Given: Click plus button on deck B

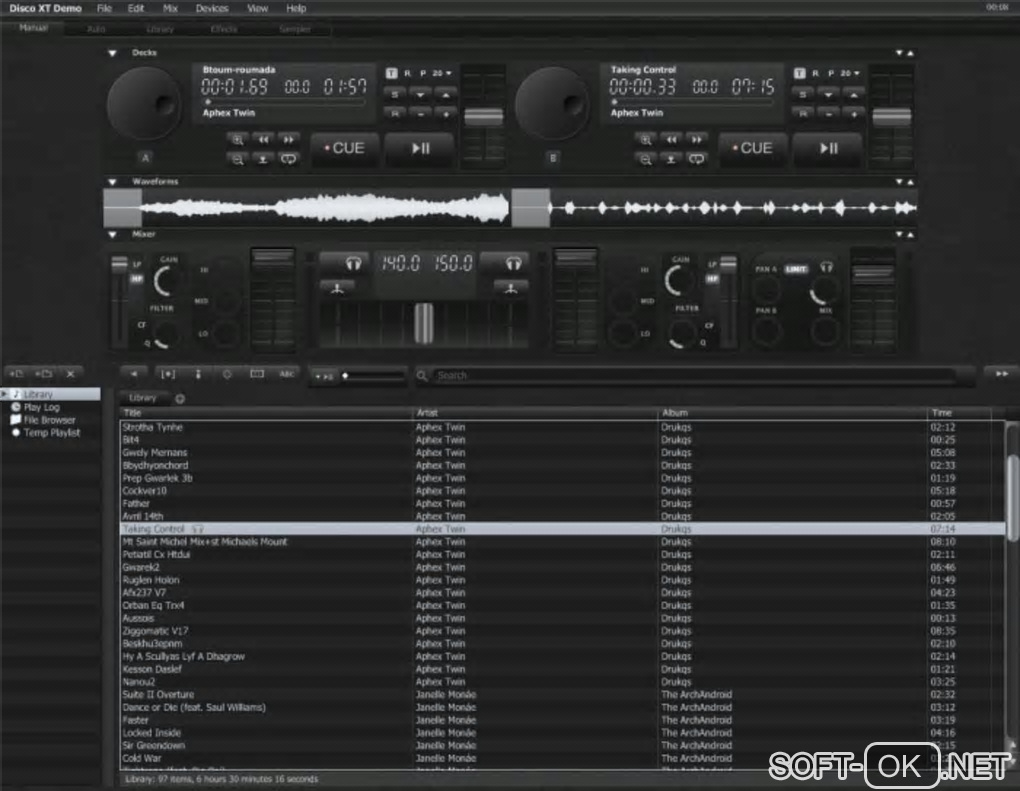Looking at the screenshot, I should tap(853, 114).
